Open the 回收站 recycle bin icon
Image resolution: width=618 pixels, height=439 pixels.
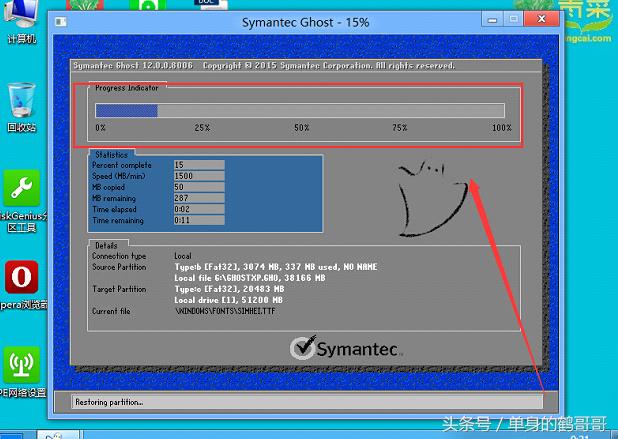point(22,107)
